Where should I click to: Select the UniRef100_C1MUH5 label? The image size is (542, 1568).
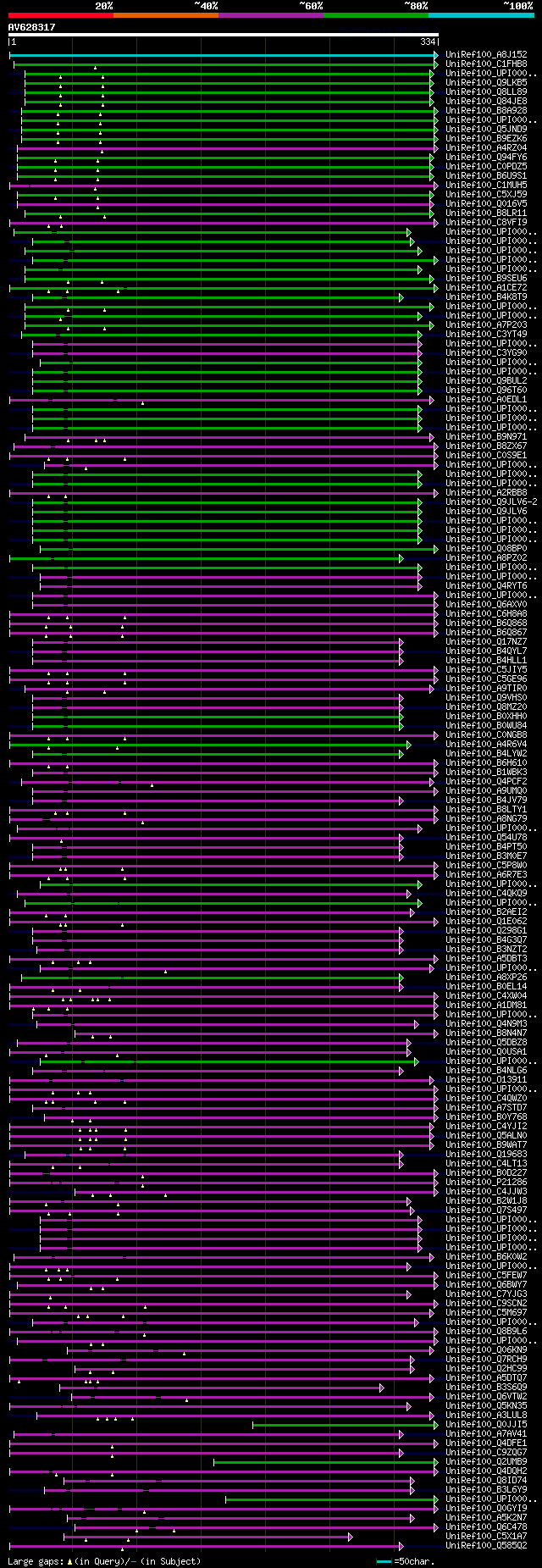[486, 185]
